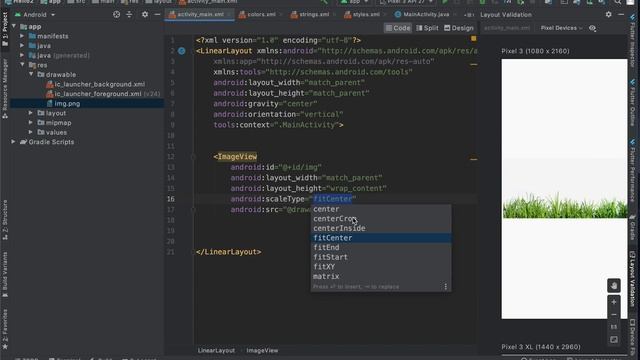Viewport: 640px width, 360px height.
Task: Select img.png in project tree
Action: point(67,104)
